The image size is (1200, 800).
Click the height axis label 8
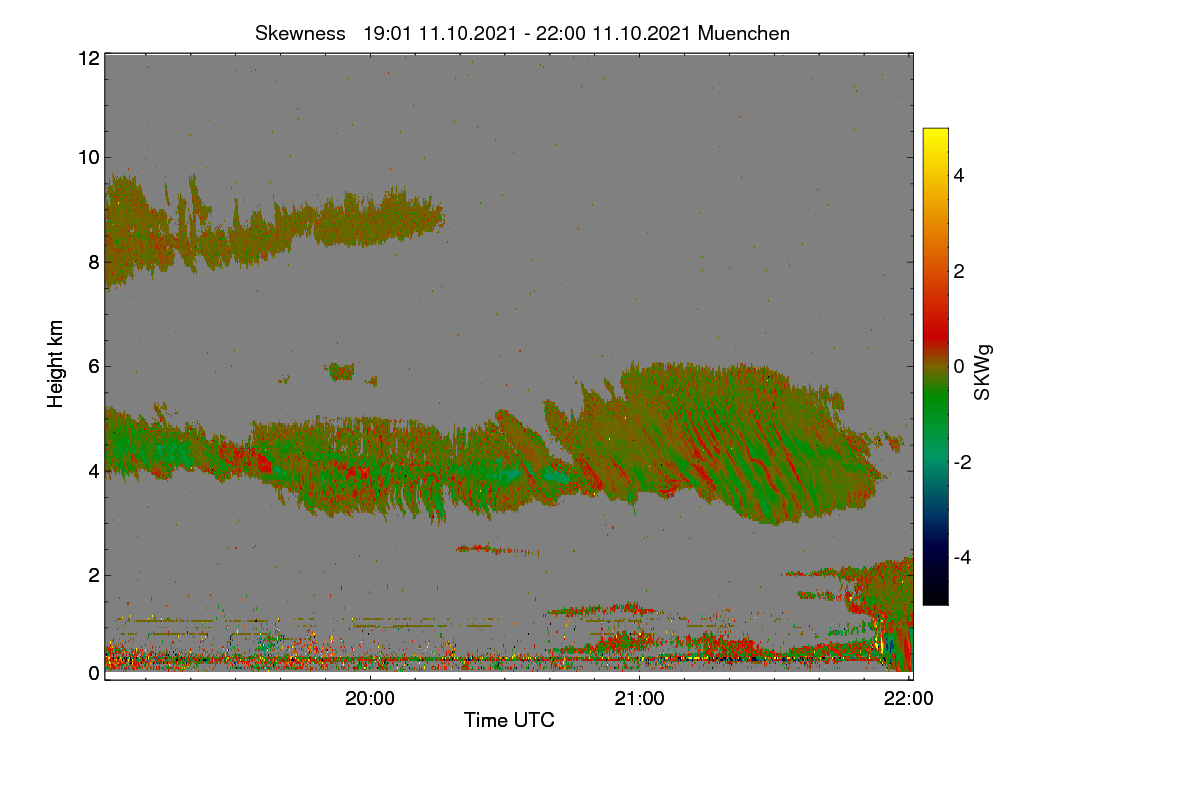(x=93, y=262)
